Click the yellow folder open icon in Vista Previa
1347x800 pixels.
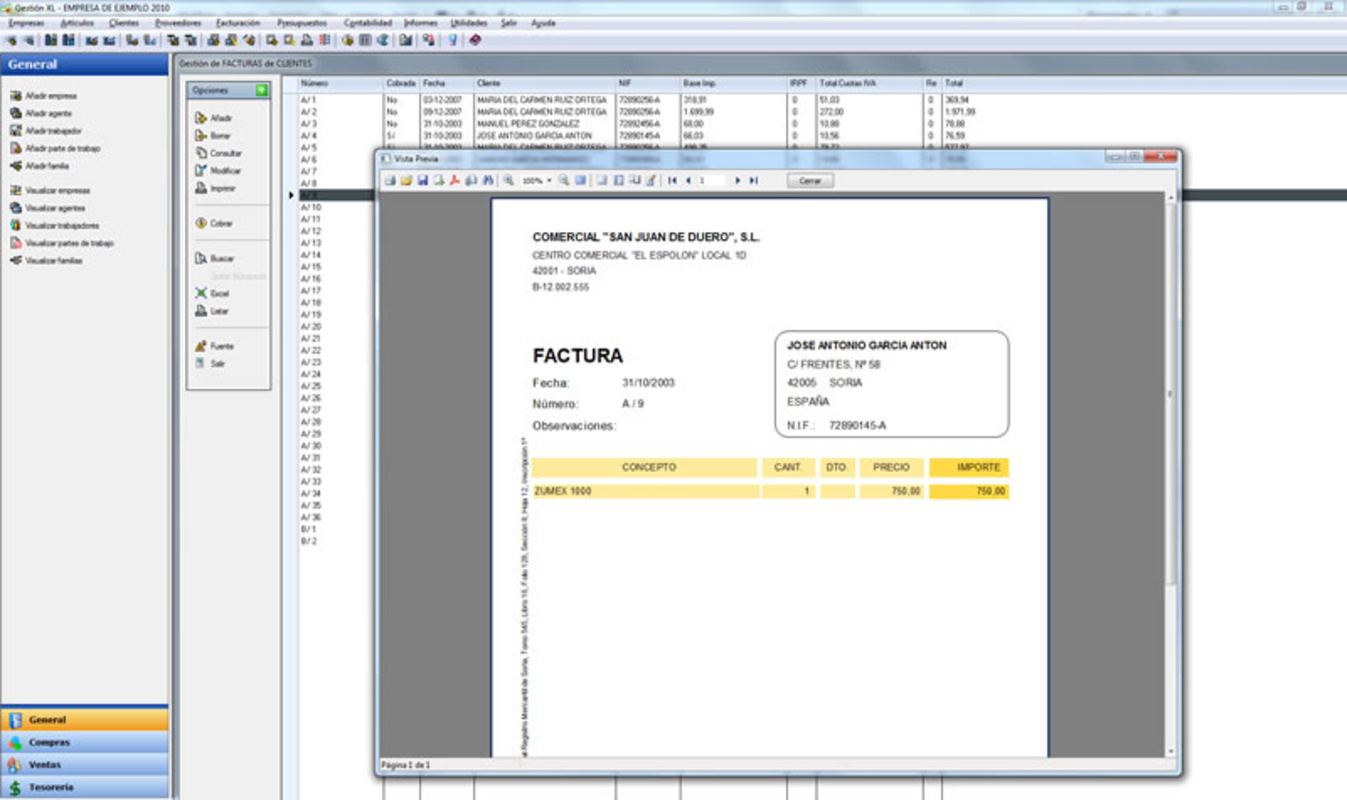point(406,181)
